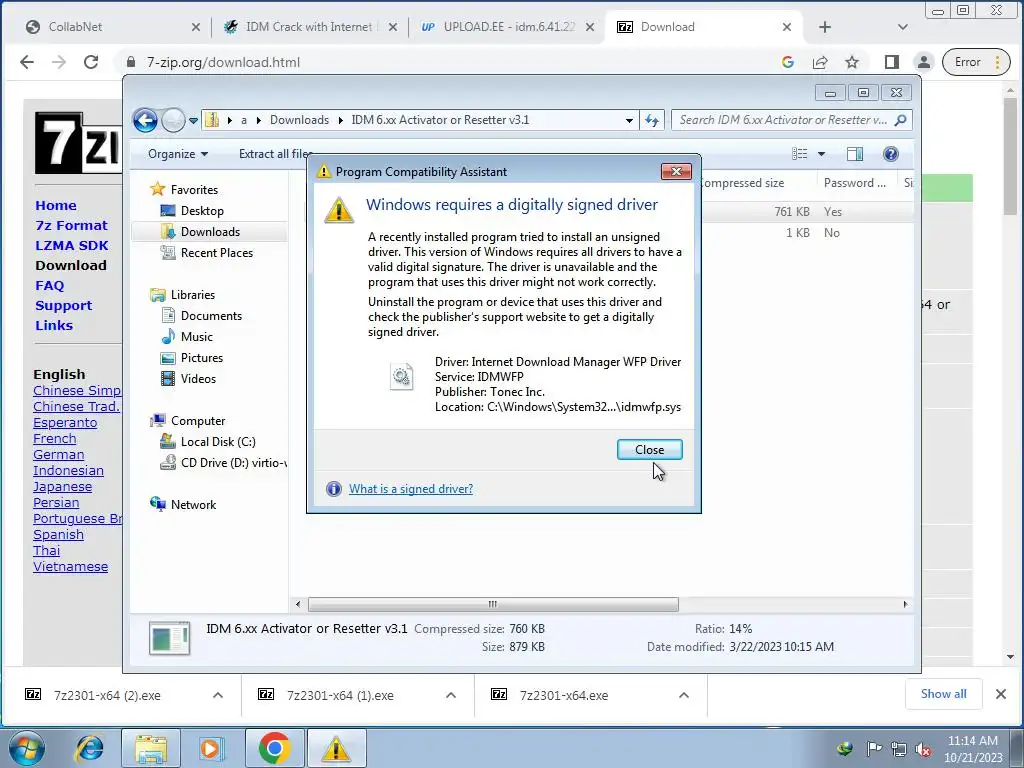The height and width of the screenshot is (768, 1024).
Task: Open options for 7z2301-x64 (1).exe download
Action: (x=451, y=696)
